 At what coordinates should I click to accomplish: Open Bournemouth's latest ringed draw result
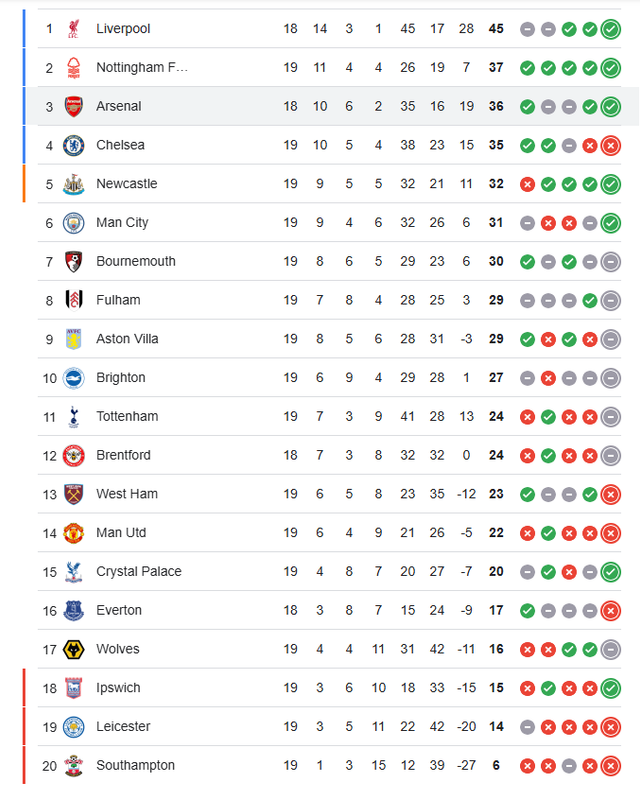610,262
